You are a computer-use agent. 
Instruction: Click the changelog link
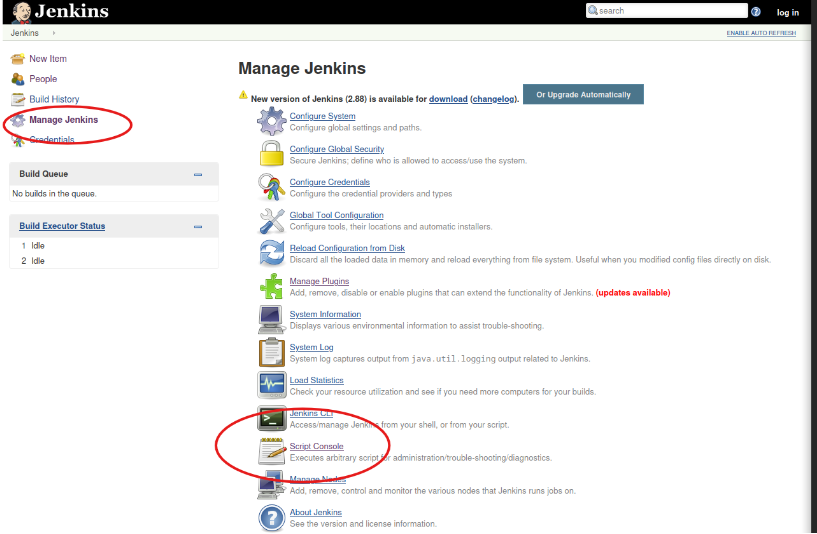tap(492, 99)
